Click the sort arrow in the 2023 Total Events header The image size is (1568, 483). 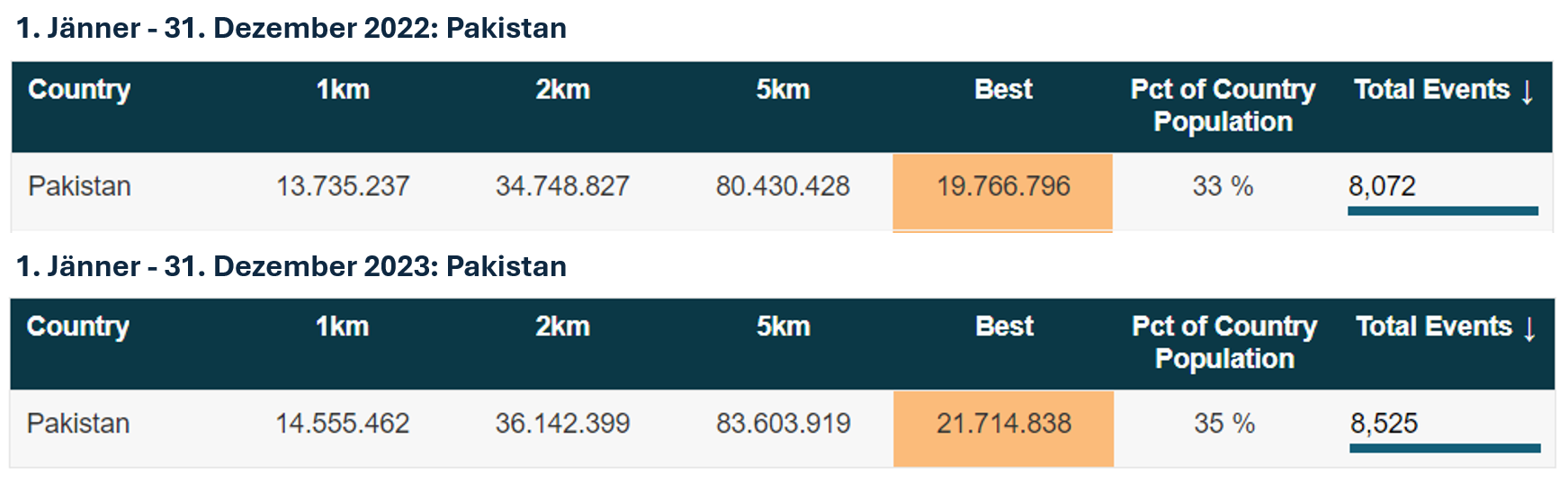coord(1528,328)
